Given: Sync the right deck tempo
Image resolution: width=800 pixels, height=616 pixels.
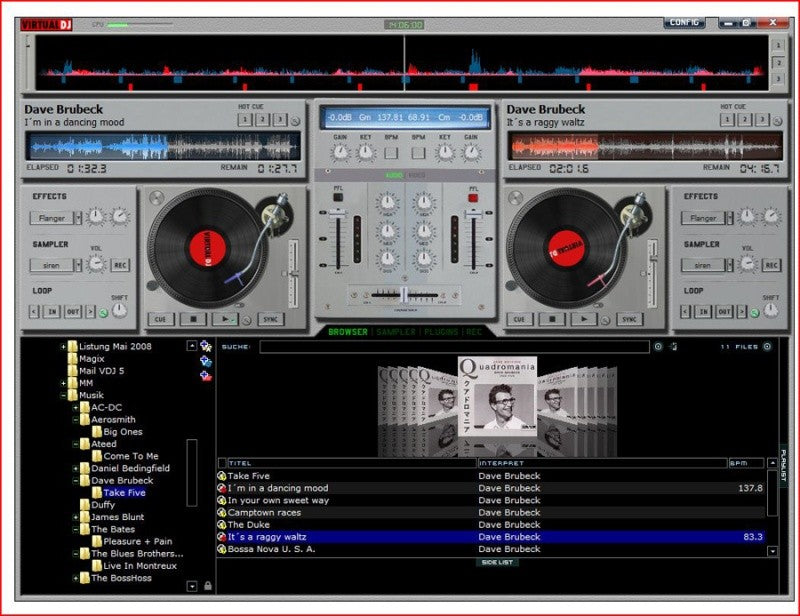Looking at the screenshot, I should [x=629, y=319].
